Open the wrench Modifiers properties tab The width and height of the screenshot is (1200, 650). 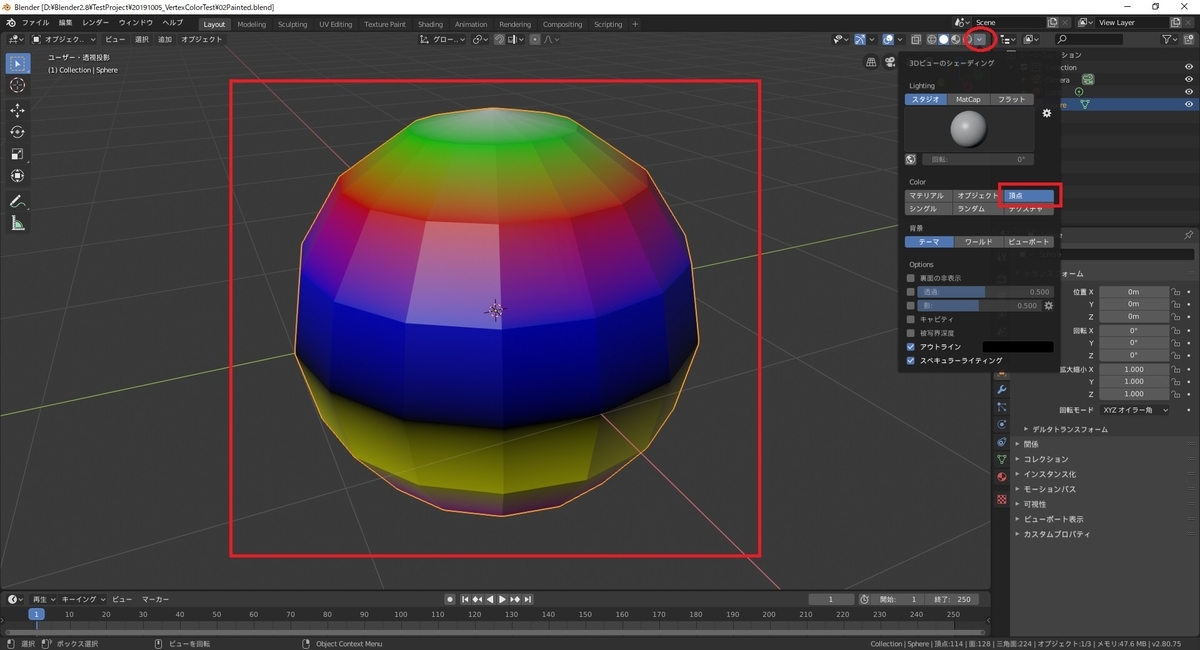tap(1002, 388)
